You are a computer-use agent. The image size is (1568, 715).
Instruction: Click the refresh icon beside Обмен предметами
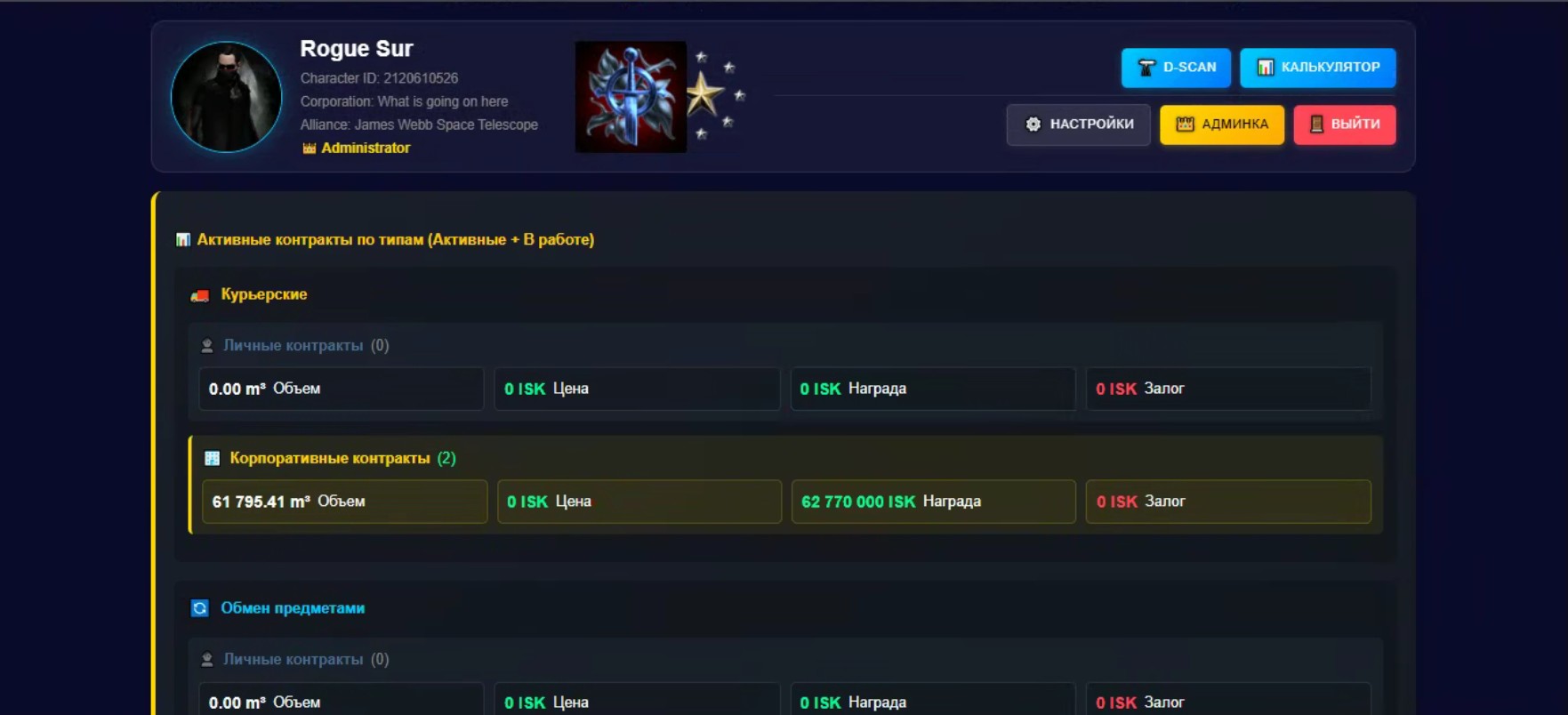[200, 608]
